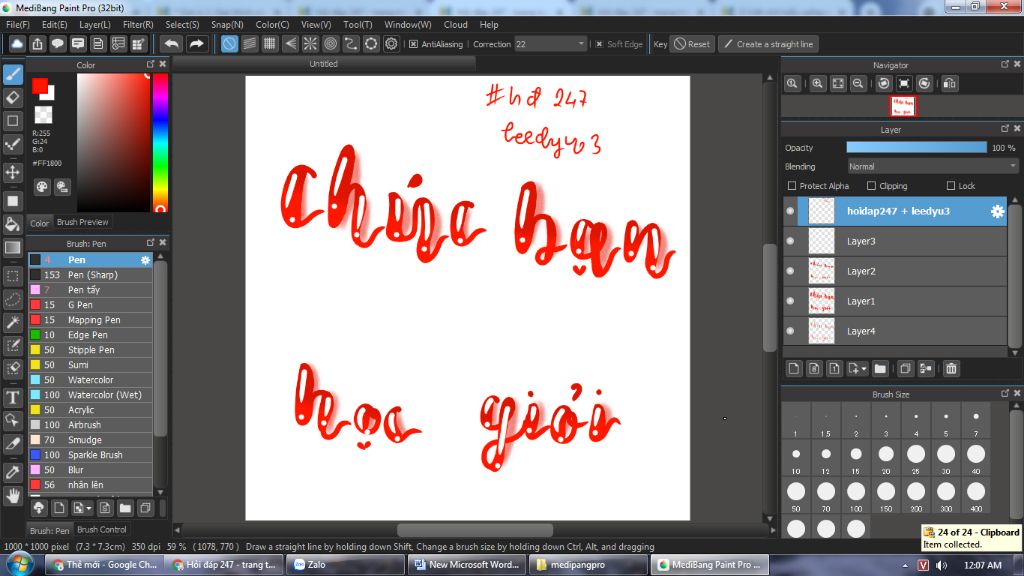Image resolution: width=1024 pixels, height=576 pixels.
Task: Select the Hand pan tool
Action: (13, 496)
